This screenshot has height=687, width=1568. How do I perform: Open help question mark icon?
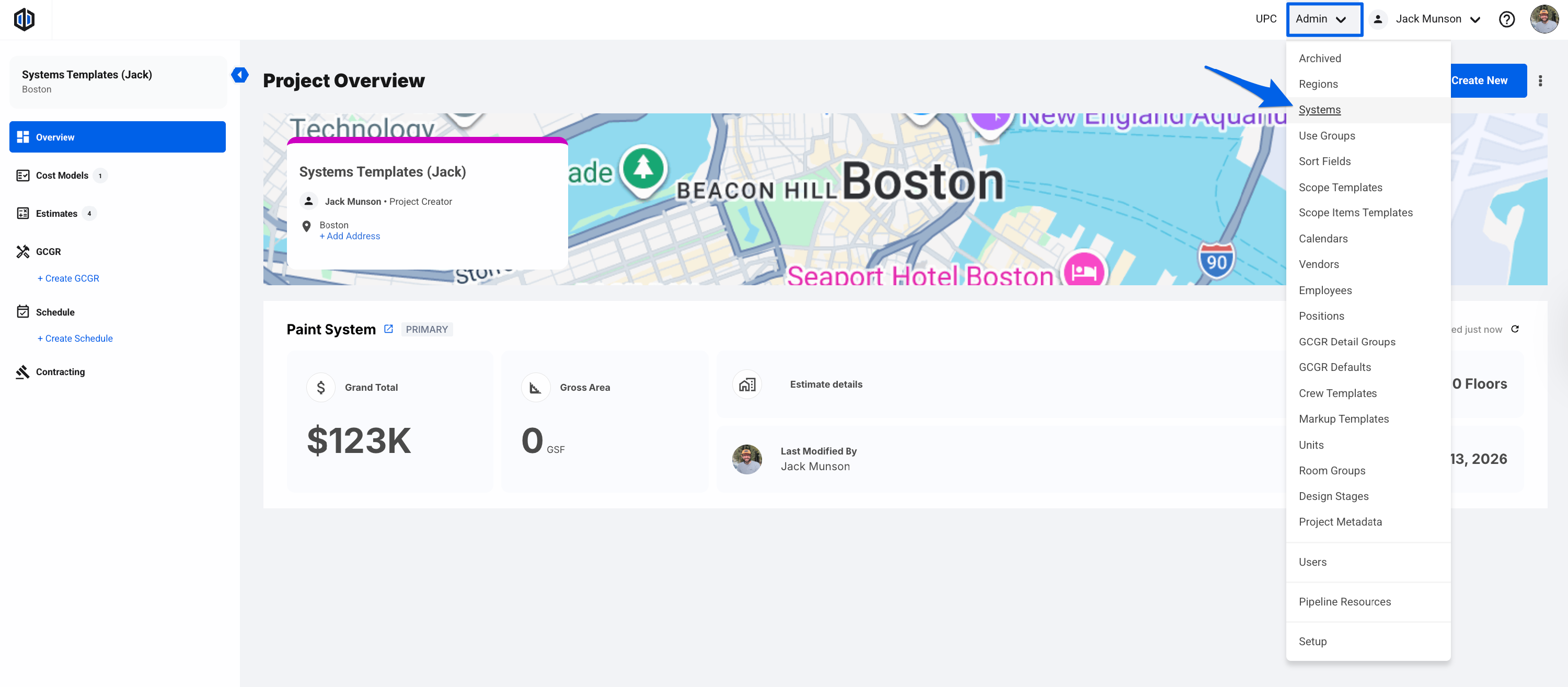click(x=1506, y=19)
